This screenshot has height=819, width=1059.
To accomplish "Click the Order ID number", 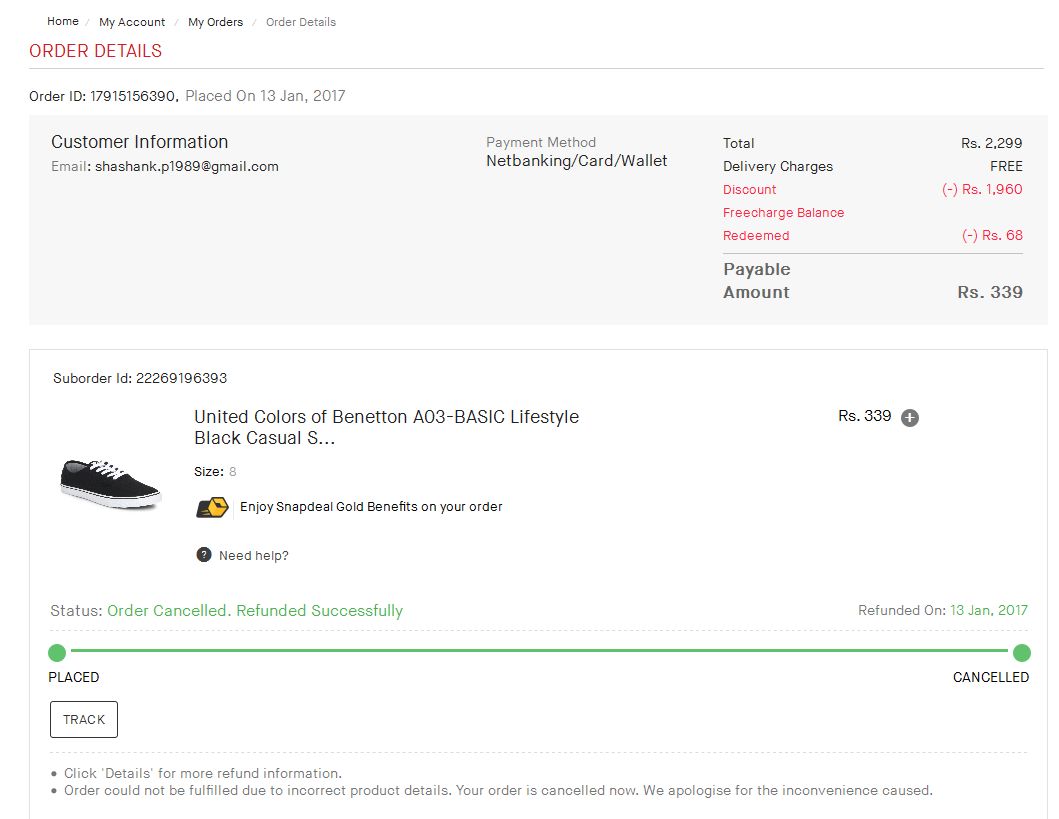I will pos(134,97).
